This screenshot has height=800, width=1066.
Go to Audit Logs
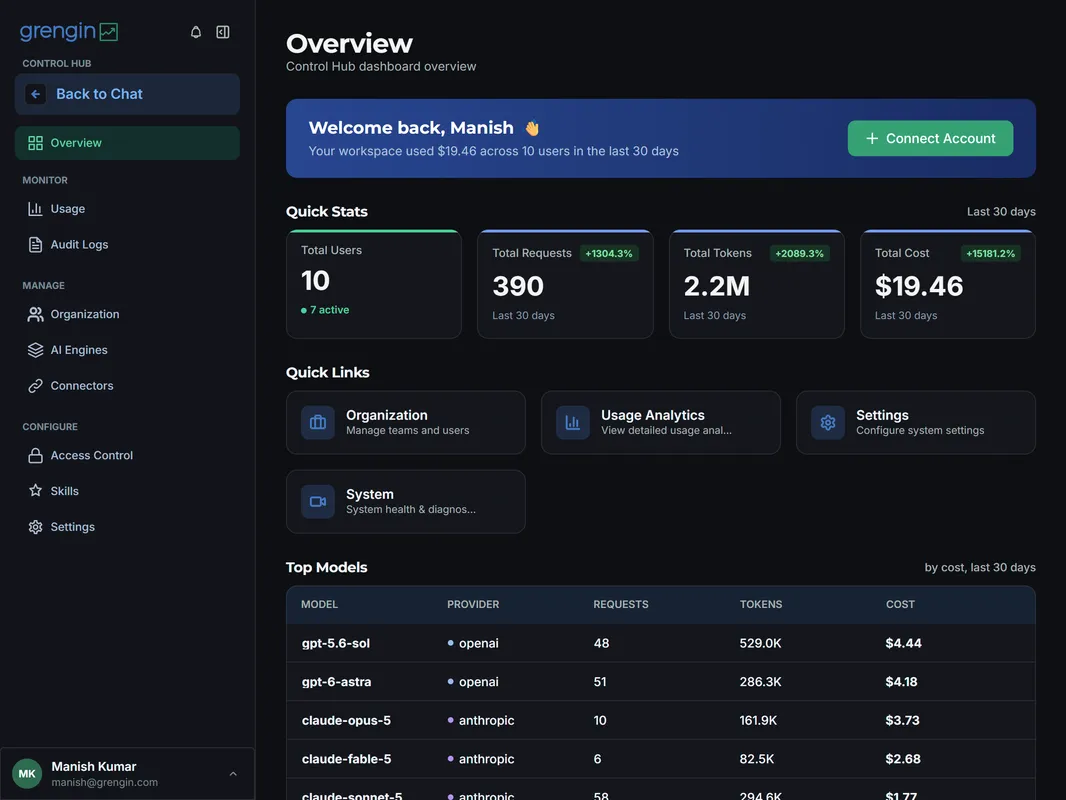coord(127,245)
